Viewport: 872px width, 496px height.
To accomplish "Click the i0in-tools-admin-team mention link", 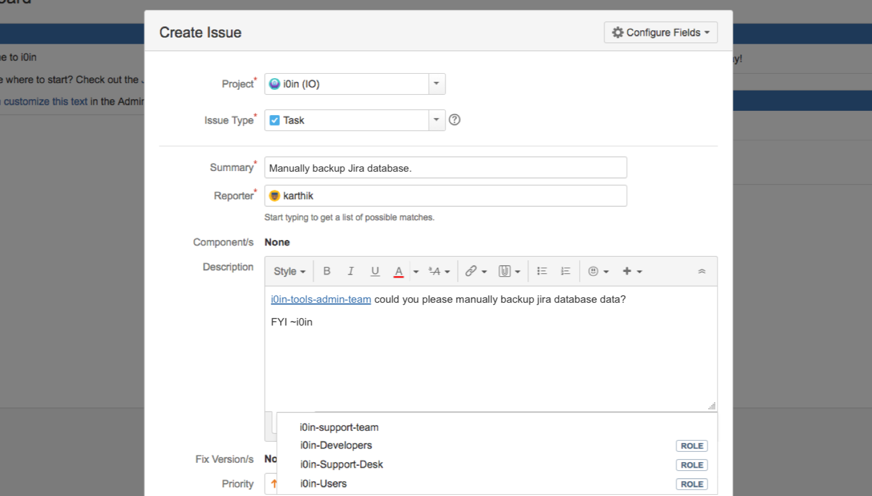I will [x=321, y=300].
